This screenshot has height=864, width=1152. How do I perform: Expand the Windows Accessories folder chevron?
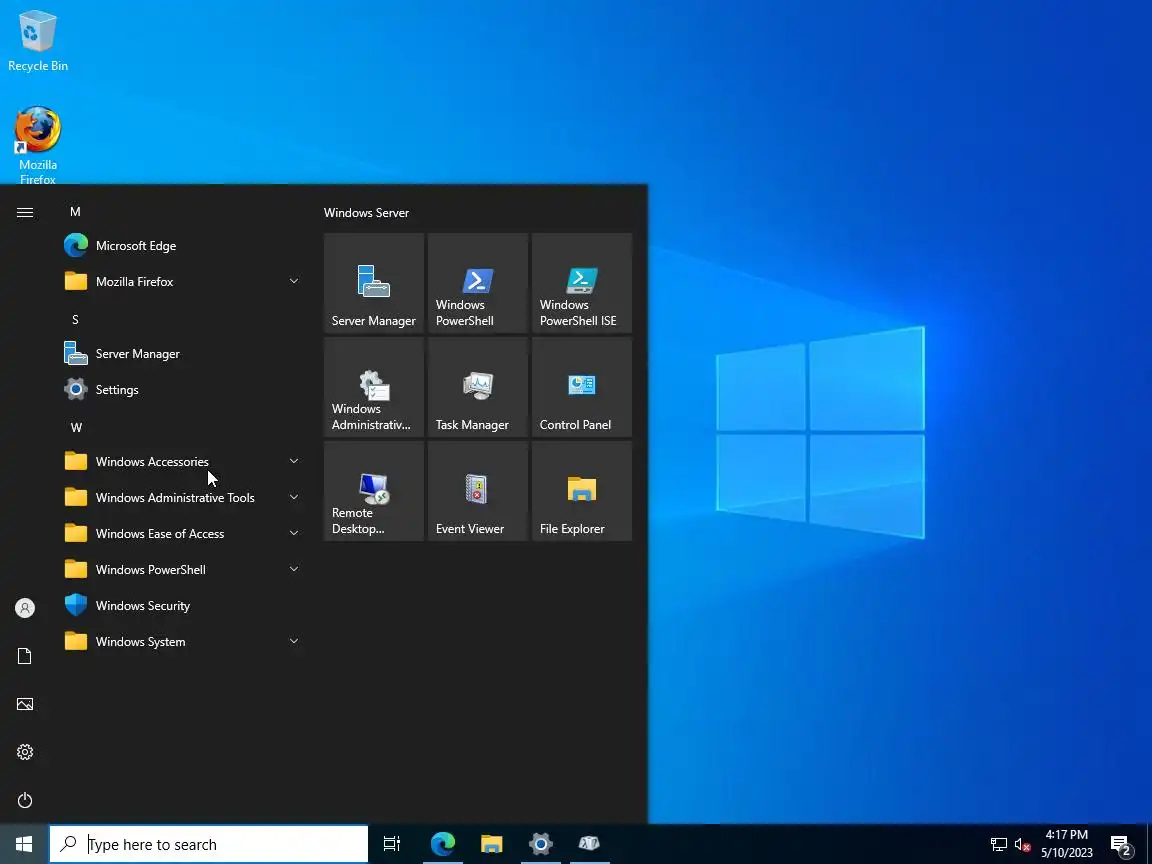(294, 461)
